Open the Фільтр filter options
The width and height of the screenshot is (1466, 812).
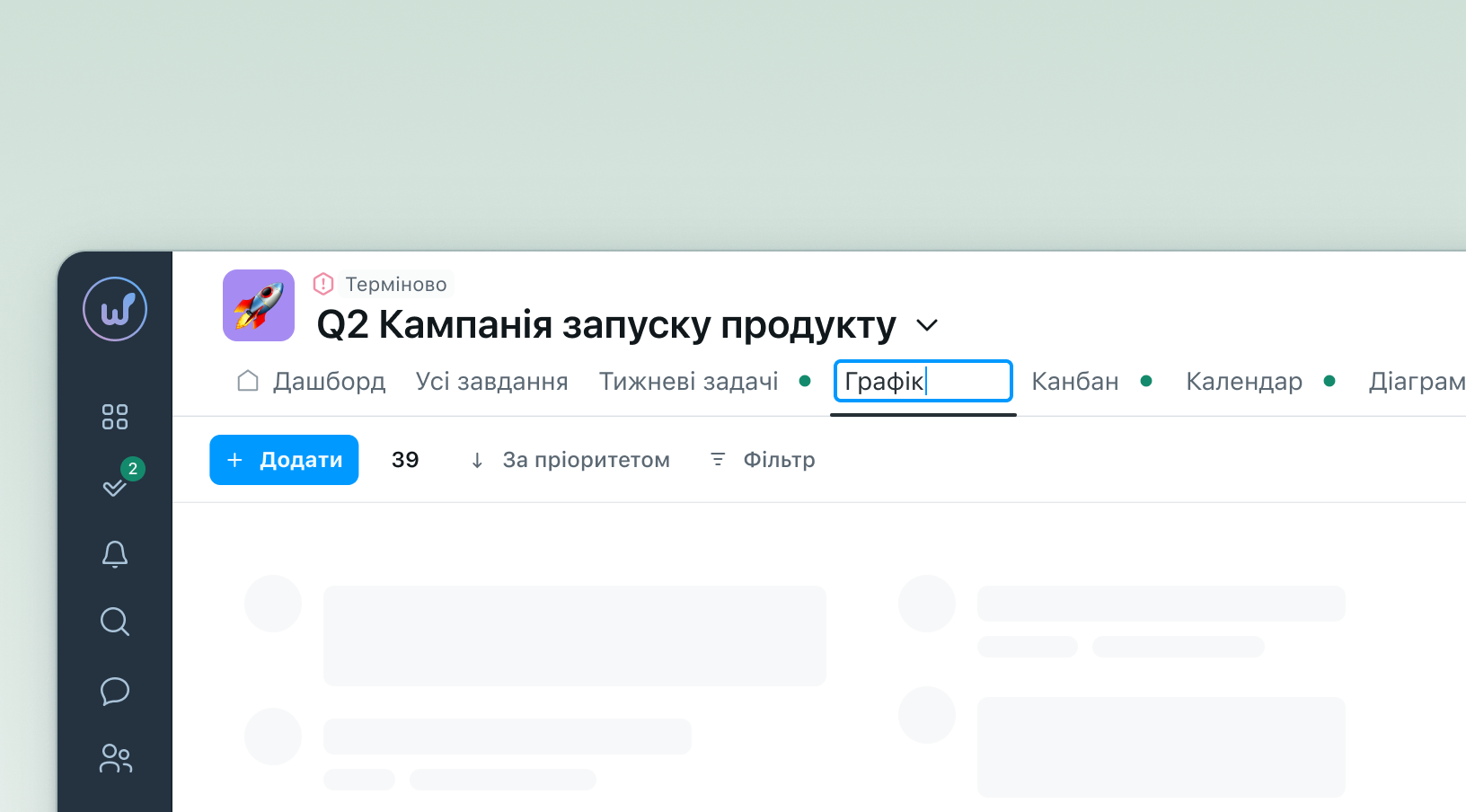point(763,460)
